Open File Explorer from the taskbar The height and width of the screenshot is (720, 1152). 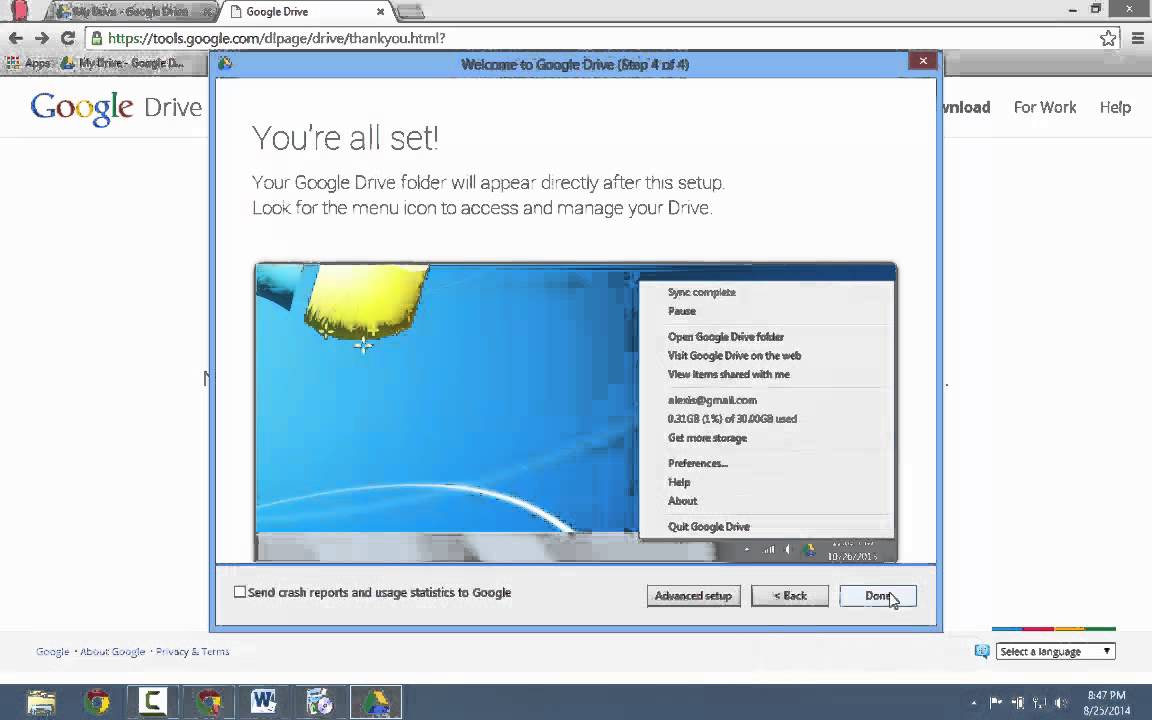click(41, 702)
